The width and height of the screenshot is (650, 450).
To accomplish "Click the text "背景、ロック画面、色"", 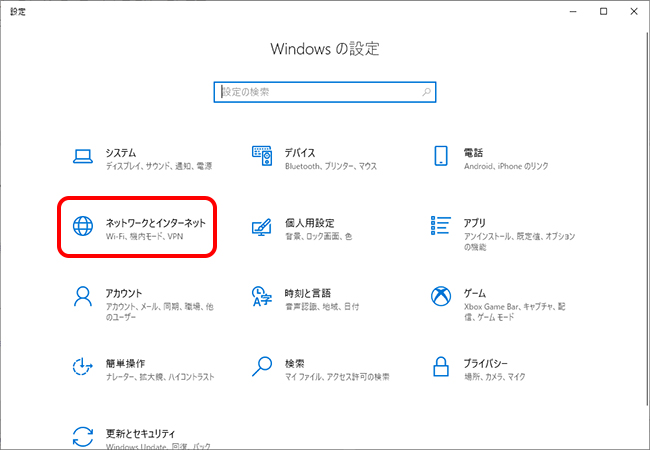I will tap(318, 237).
